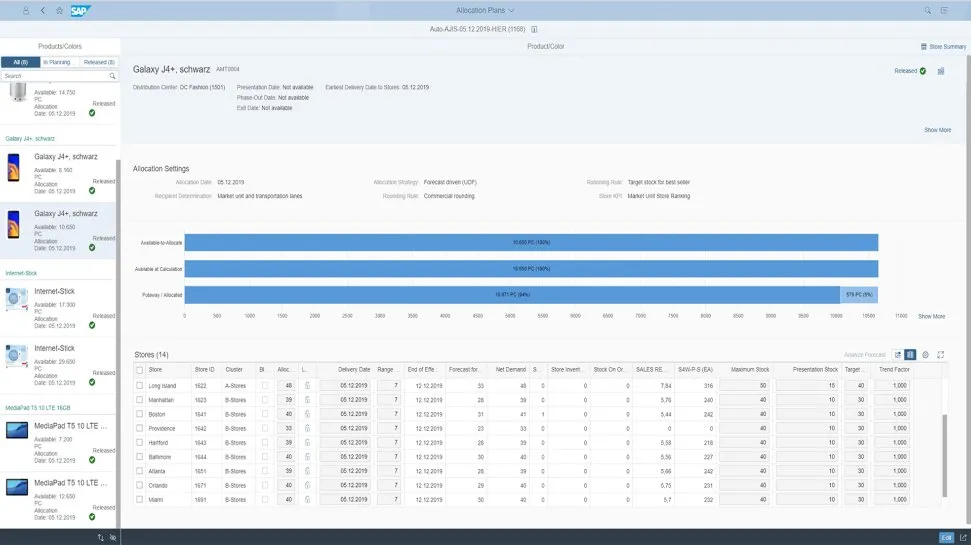
Task: Click the sort icon in bottom bar
Action: (100, 537)
